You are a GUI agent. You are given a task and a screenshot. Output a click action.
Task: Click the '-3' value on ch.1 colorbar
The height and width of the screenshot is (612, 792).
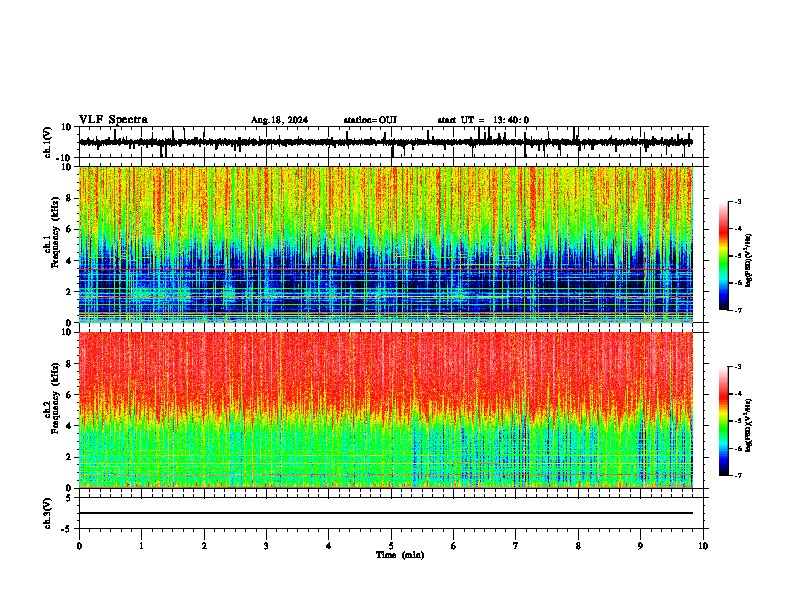click(738, 202)
